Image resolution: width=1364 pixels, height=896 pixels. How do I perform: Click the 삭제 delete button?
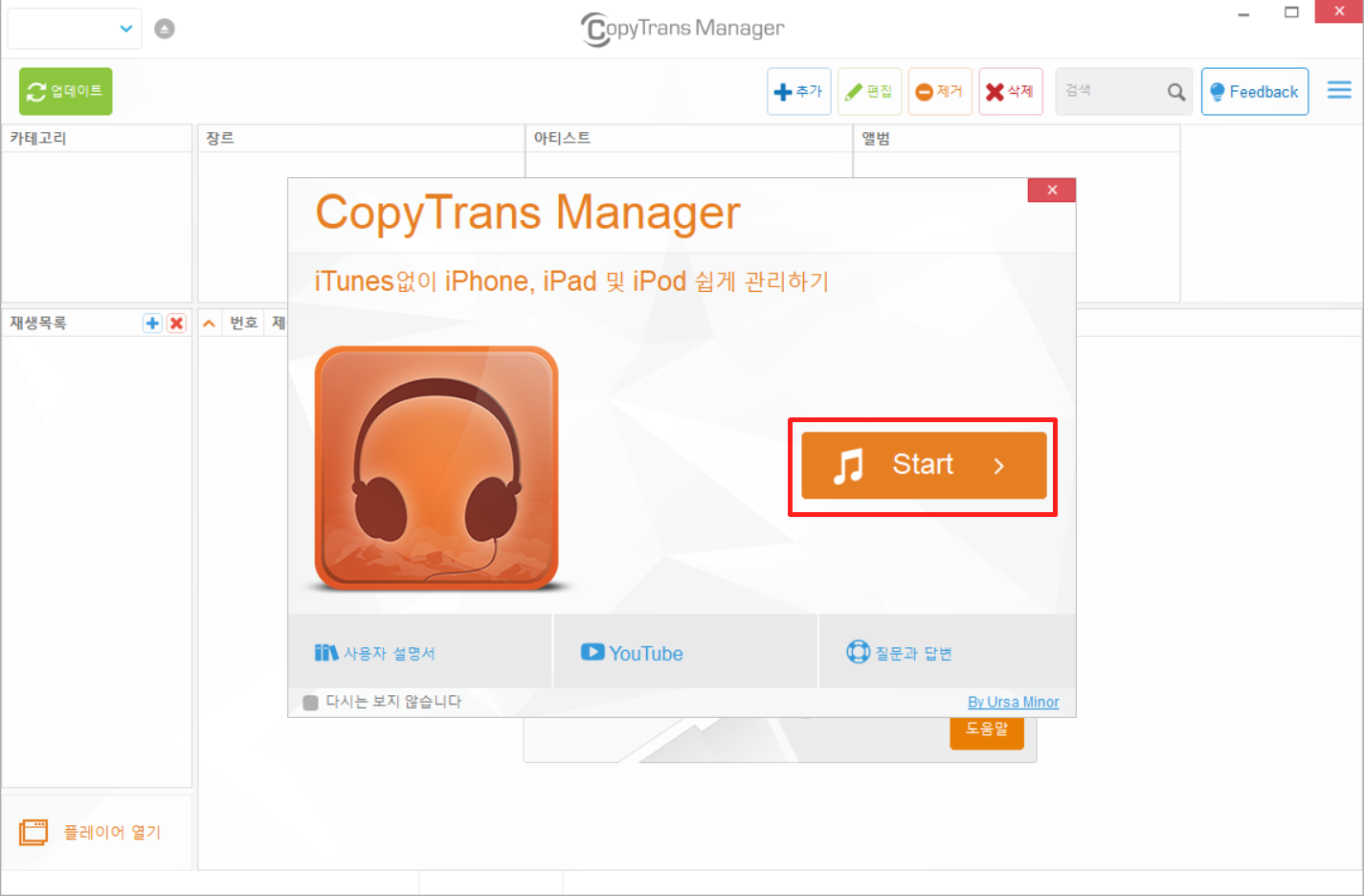point(1010,91)
